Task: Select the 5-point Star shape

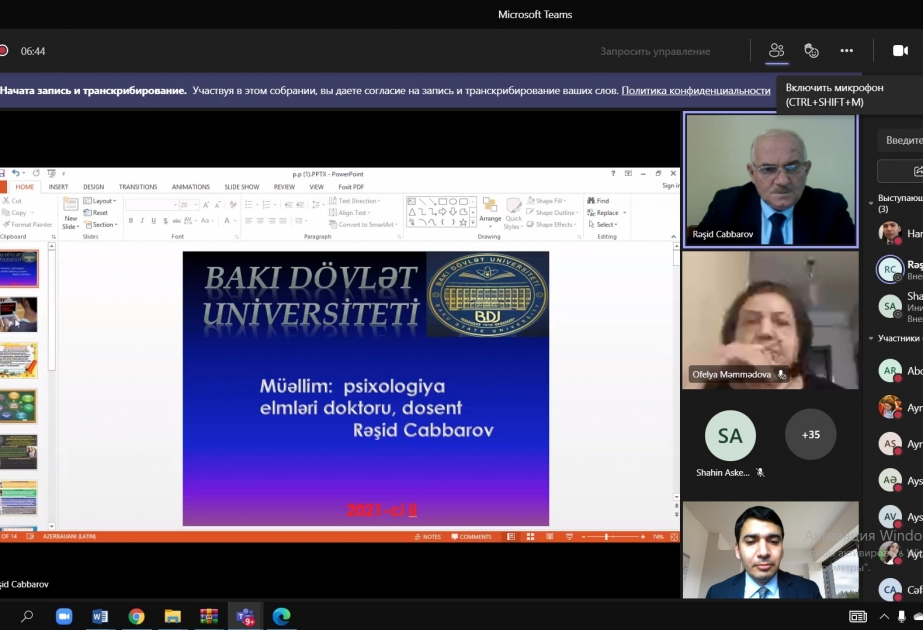Action: point(463,222)
